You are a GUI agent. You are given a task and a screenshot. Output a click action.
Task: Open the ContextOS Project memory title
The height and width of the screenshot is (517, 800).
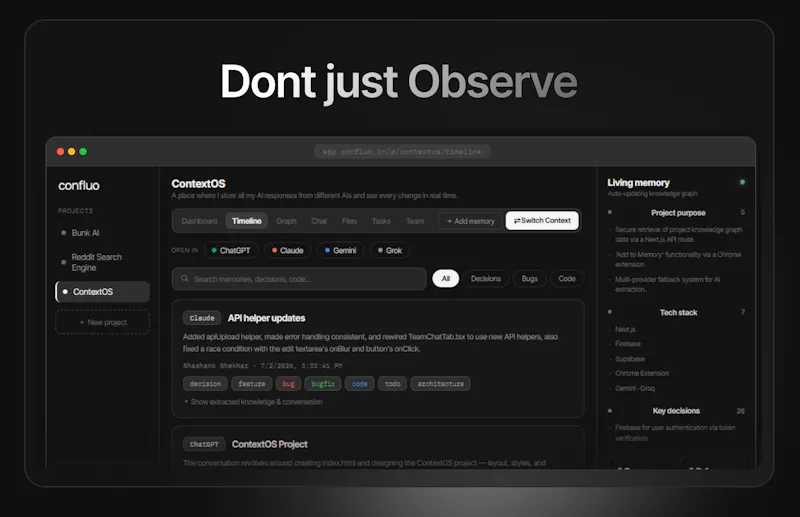pyautogui.click(x=269, y=445)
